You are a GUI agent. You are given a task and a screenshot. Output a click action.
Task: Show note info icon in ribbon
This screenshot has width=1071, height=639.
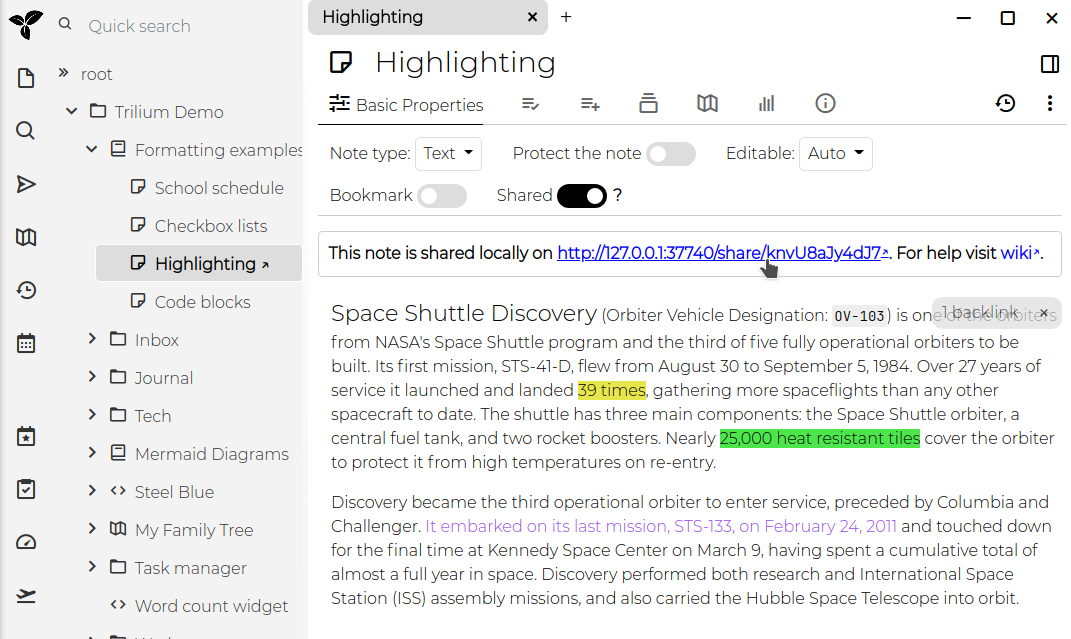pyautogui.click(x=825, y=104)
